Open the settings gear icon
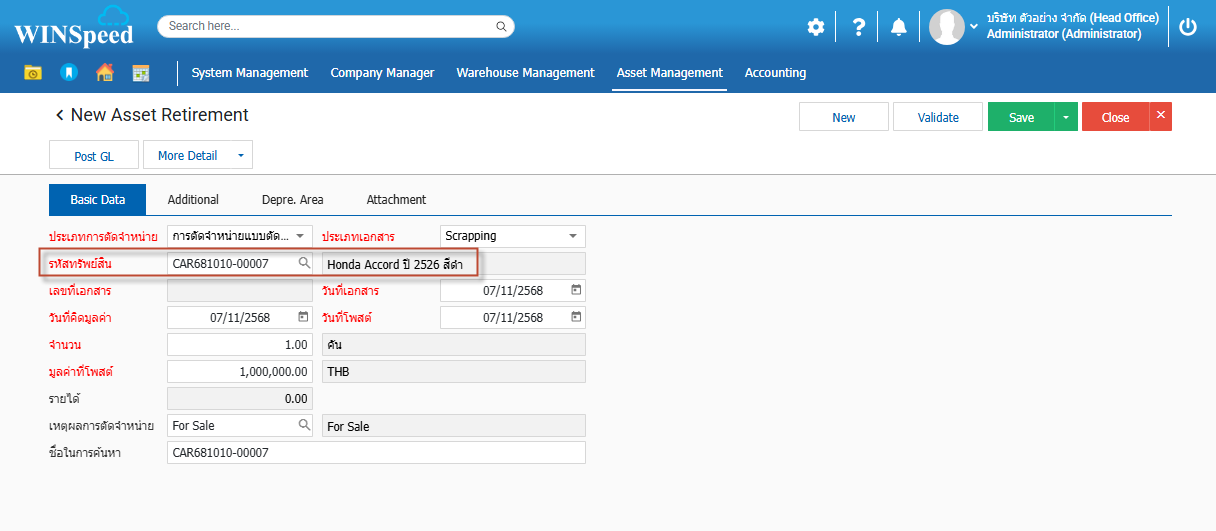The image size is (1216, 531). click(816, 27)
